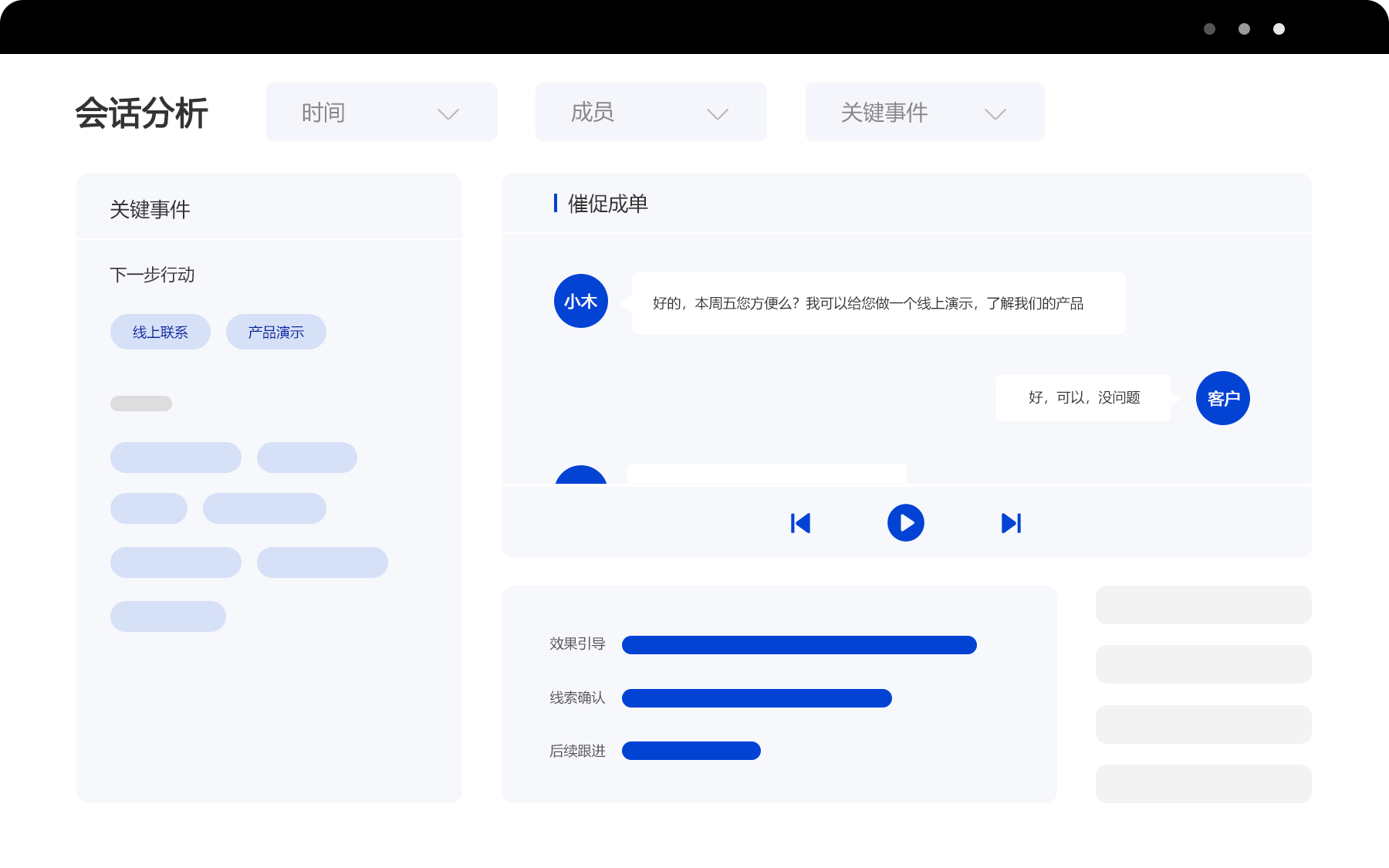Click the 小木 avatar icon

(x=580, y=301)
